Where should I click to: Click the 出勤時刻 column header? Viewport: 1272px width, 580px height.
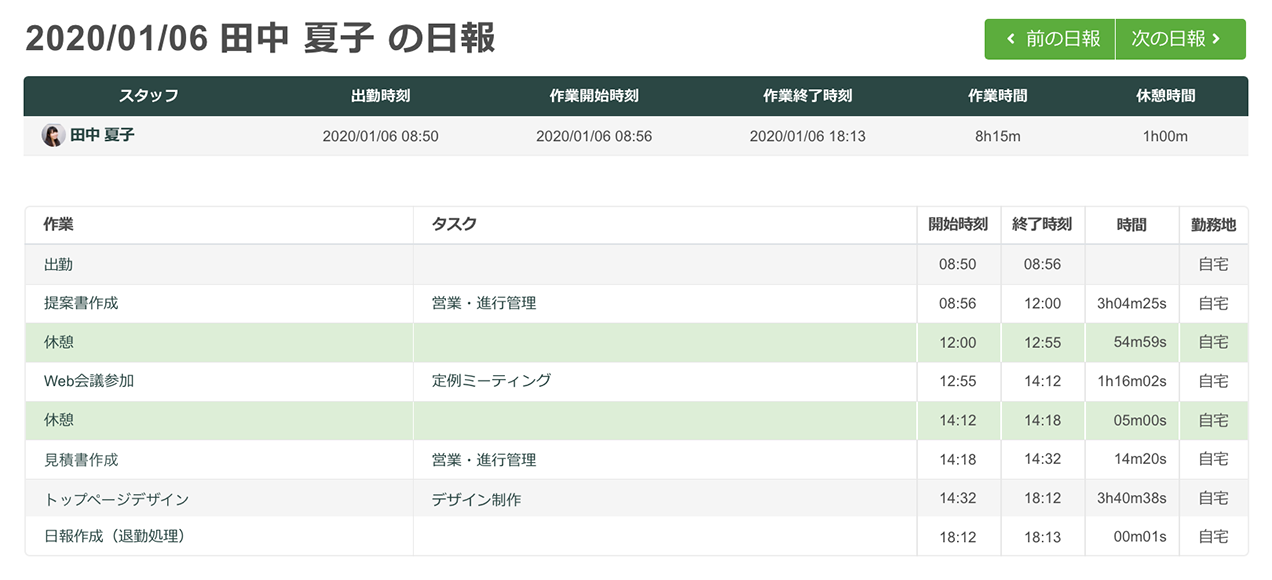click(380, 96)
